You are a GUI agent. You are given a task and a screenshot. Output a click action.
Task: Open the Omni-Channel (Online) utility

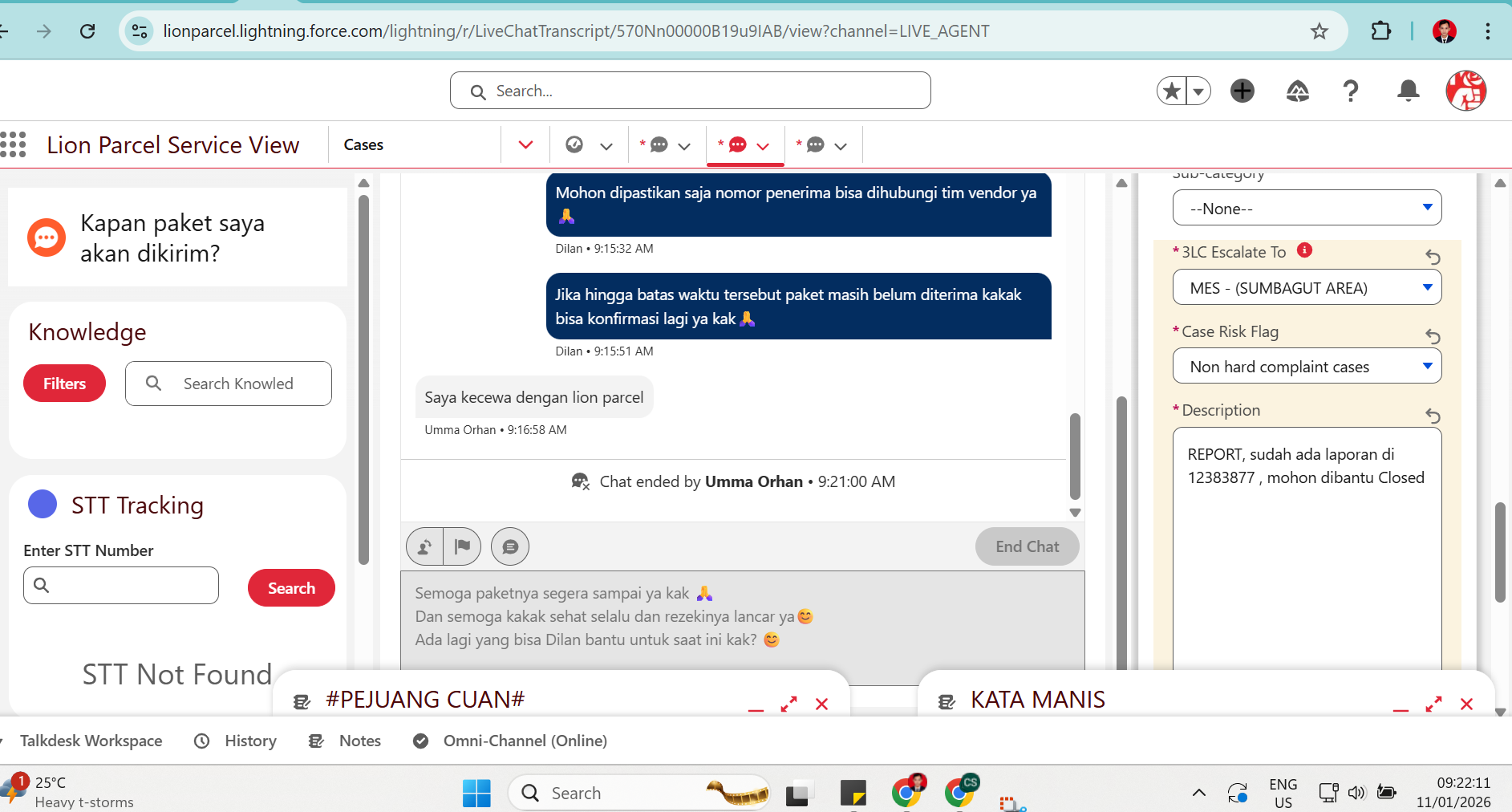coord(510,741)
